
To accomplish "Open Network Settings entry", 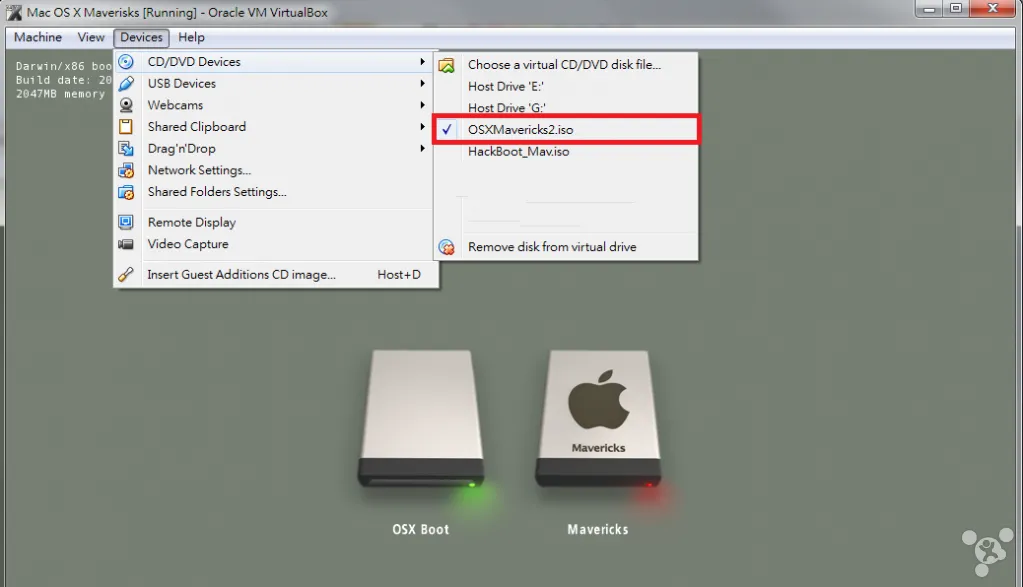I will [x=273, y=170].
